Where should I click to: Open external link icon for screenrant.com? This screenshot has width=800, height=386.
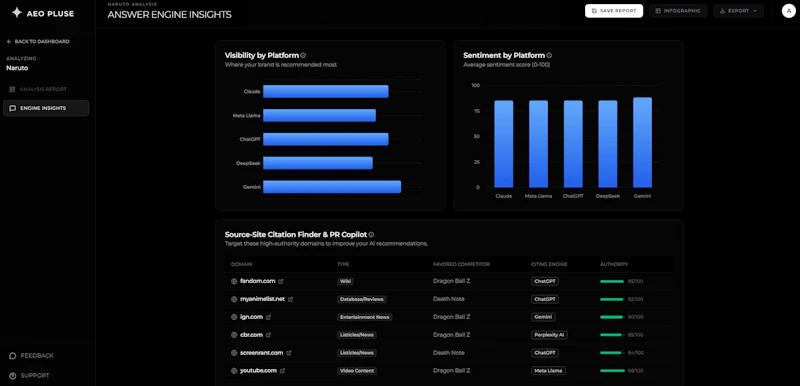point(289,353)
